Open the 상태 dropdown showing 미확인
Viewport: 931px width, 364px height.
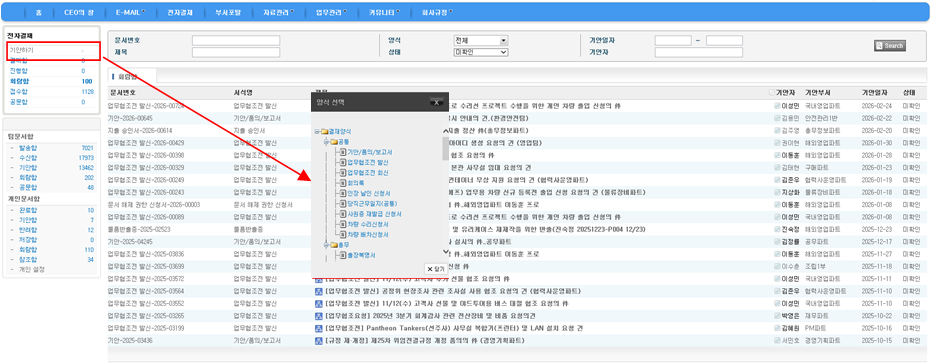click(x=482, y=52)
